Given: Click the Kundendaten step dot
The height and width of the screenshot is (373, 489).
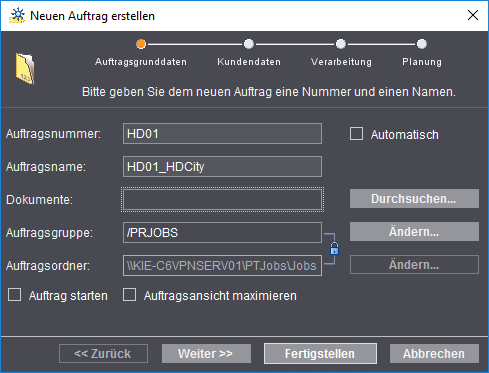Looking at the screenshot, I should (249, 44).
